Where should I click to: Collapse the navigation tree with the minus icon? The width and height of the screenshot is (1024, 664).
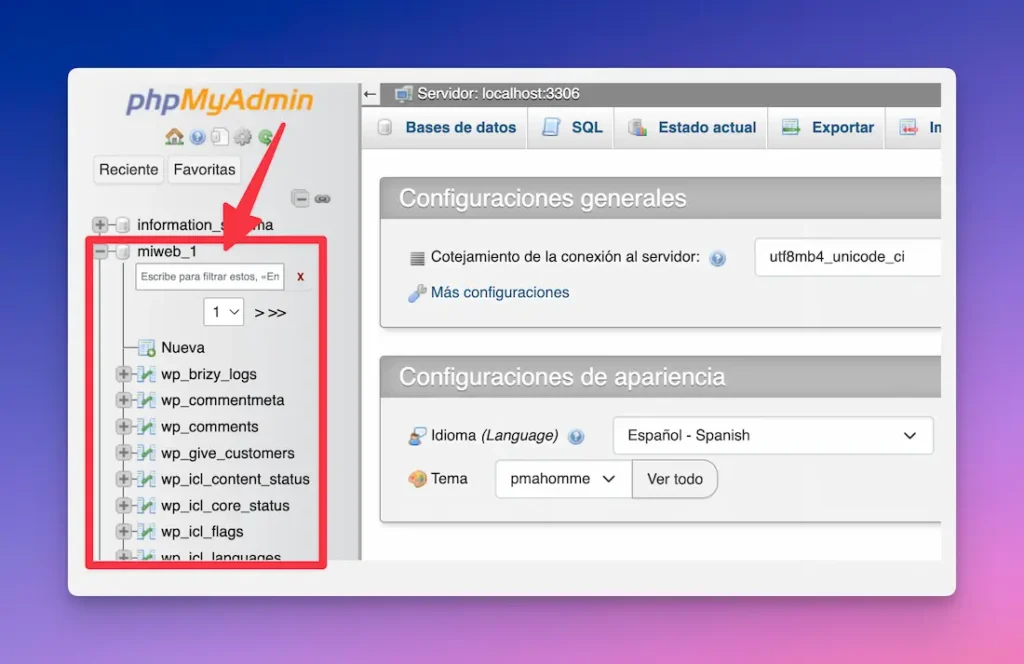click(299, 200)
